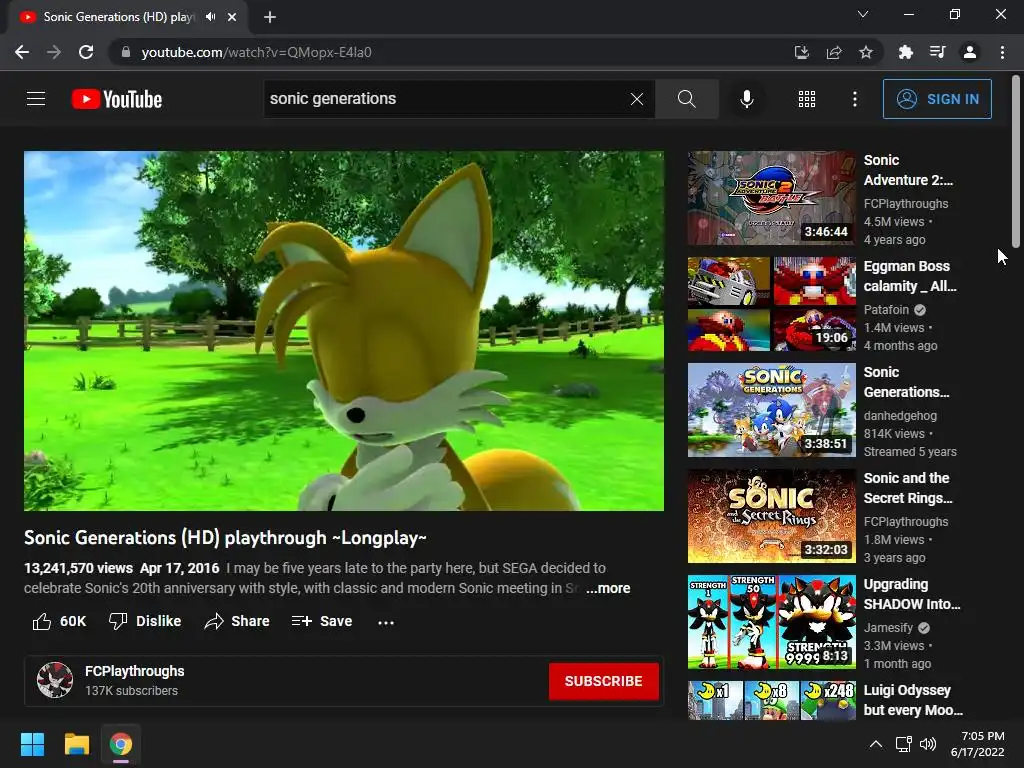
Task: Open the YouTube hamburger guide menu
Action: (36, 99)
